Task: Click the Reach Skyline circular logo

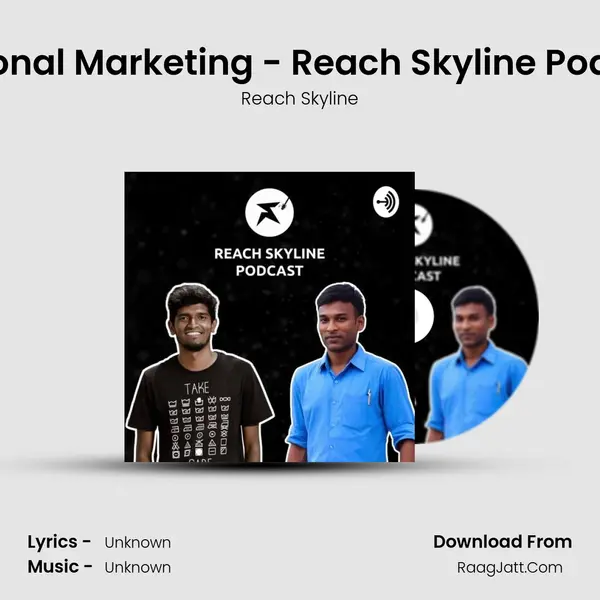Action: (x=269, y=212)
